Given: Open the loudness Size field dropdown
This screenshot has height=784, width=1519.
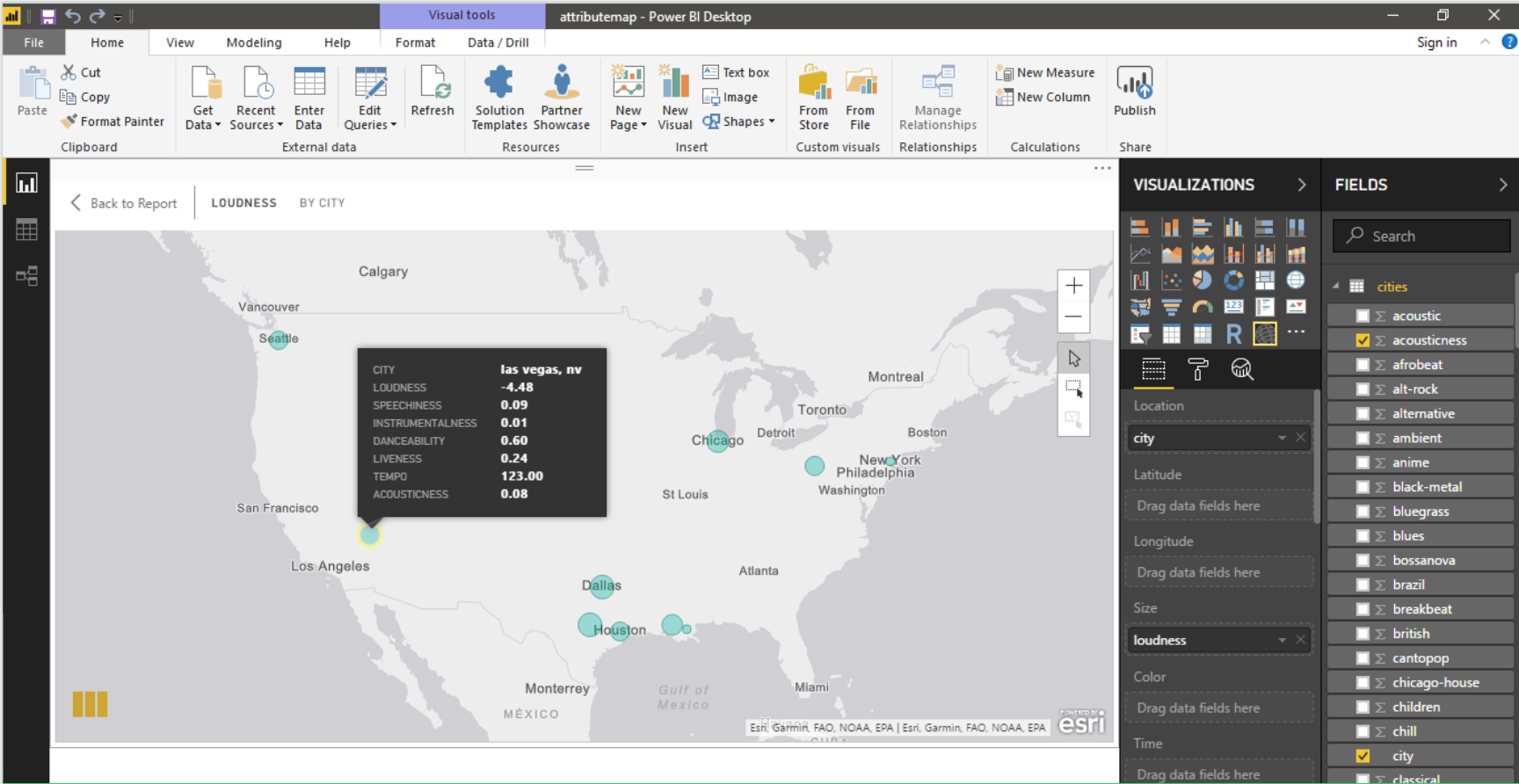Looking at the screenshot, I should tap(1282, 640).
